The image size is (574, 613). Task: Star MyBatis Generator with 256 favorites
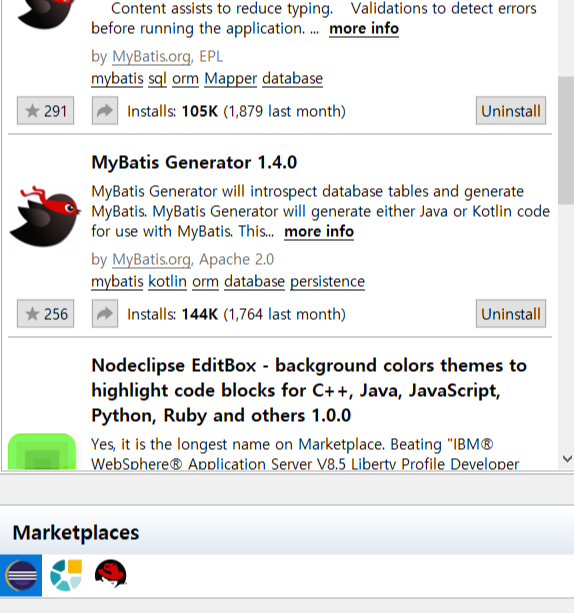click(45, 314)
